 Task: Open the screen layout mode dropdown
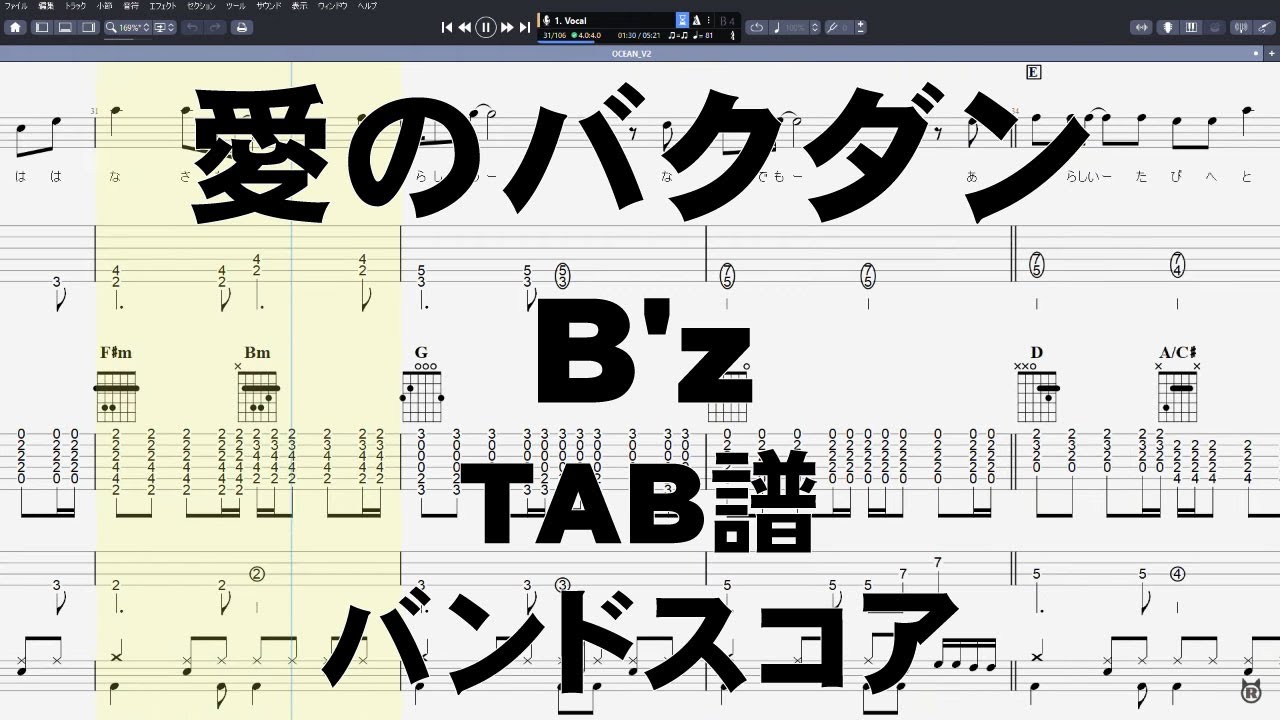tap(165, 28)
